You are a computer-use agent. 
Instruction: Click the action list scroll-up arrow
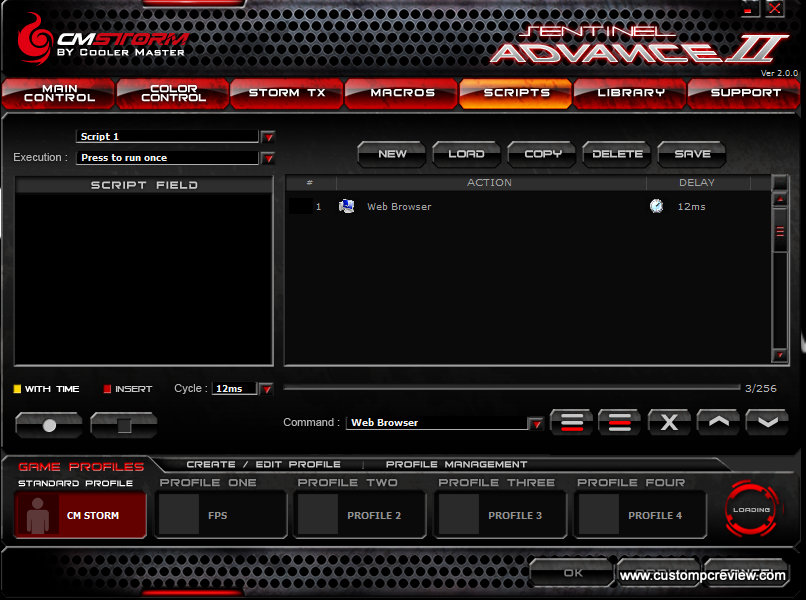[x=780, y=199]
